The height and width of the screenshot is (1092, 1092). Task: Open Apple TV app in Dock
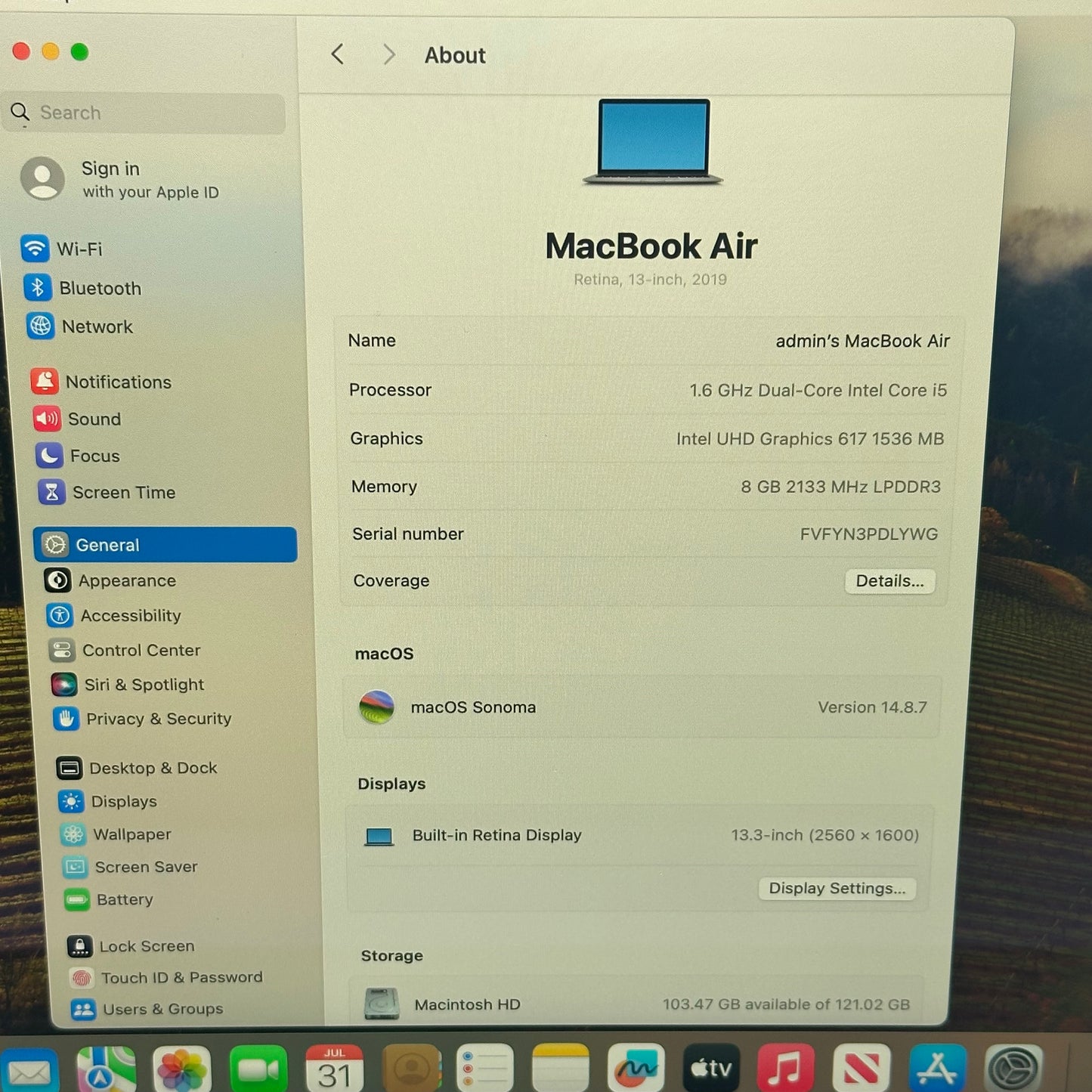point(711,1069)
